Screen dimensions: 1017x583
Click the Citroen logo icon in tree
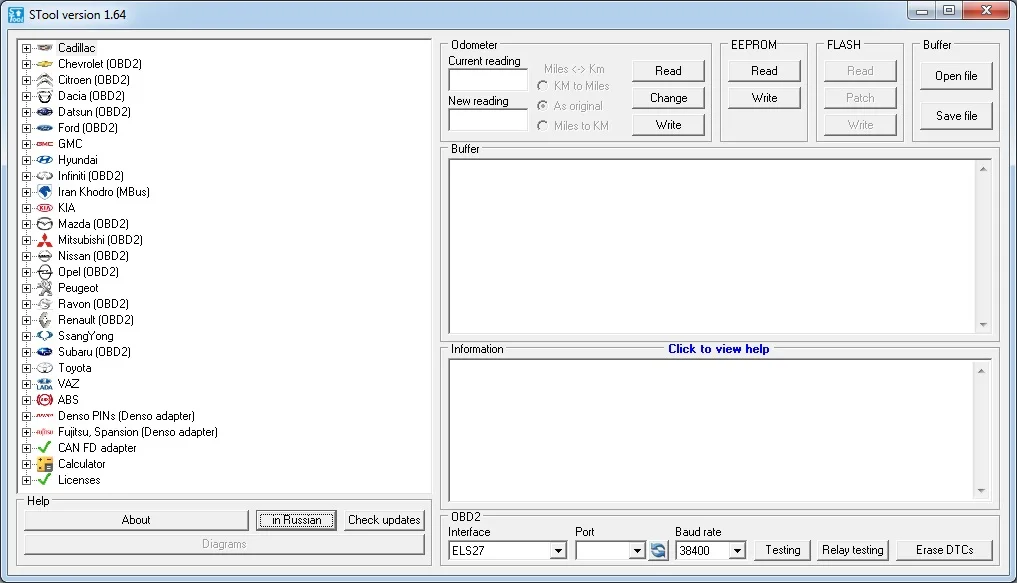pos(44,80)
